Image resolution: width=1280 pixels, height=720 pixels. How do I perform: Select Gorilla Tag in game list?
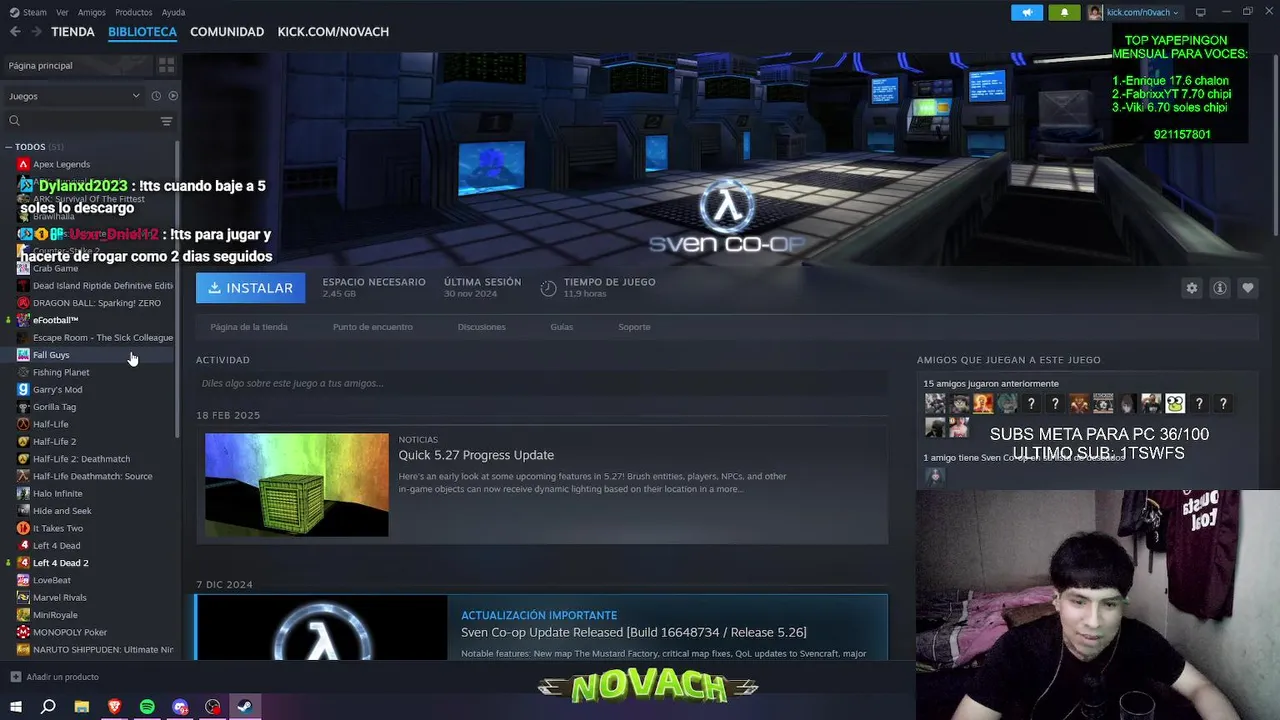point(54,407)
